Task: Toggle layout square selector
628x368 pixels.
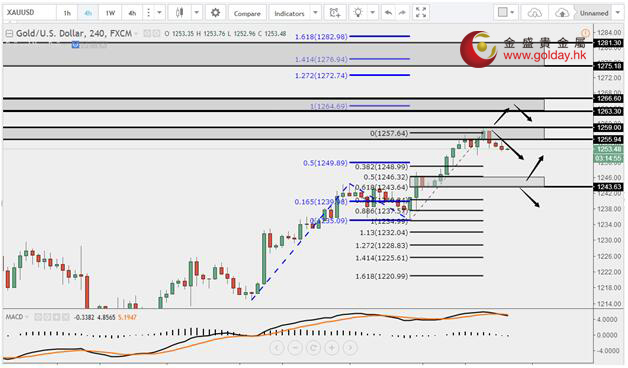Action: (502, 12)
